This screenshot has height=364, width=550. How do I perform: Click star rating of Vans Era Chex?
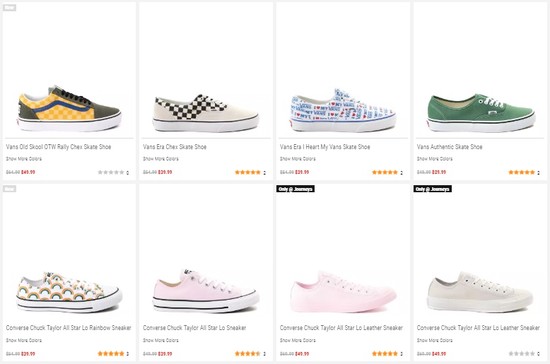[x=248, y=172]
